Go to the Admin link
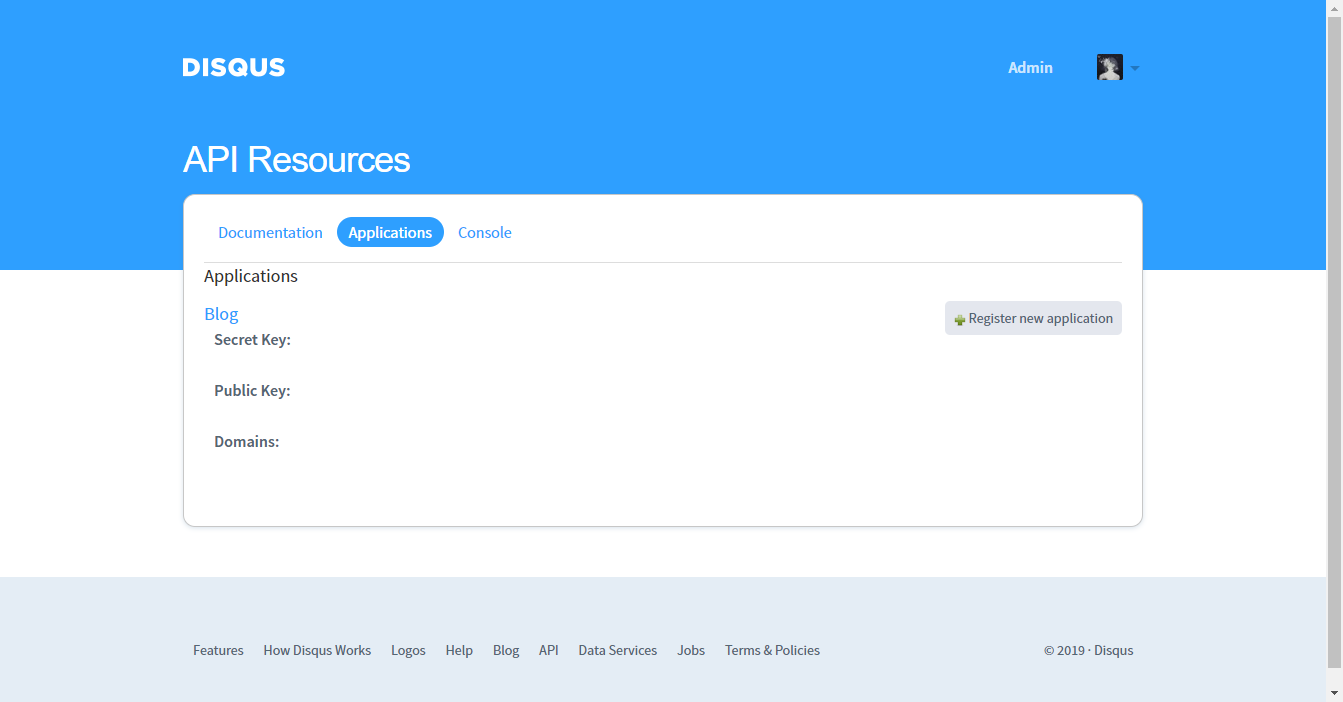Image resolution: width=1343 pixels, height=702 pixels. [x=1030, y=67]
